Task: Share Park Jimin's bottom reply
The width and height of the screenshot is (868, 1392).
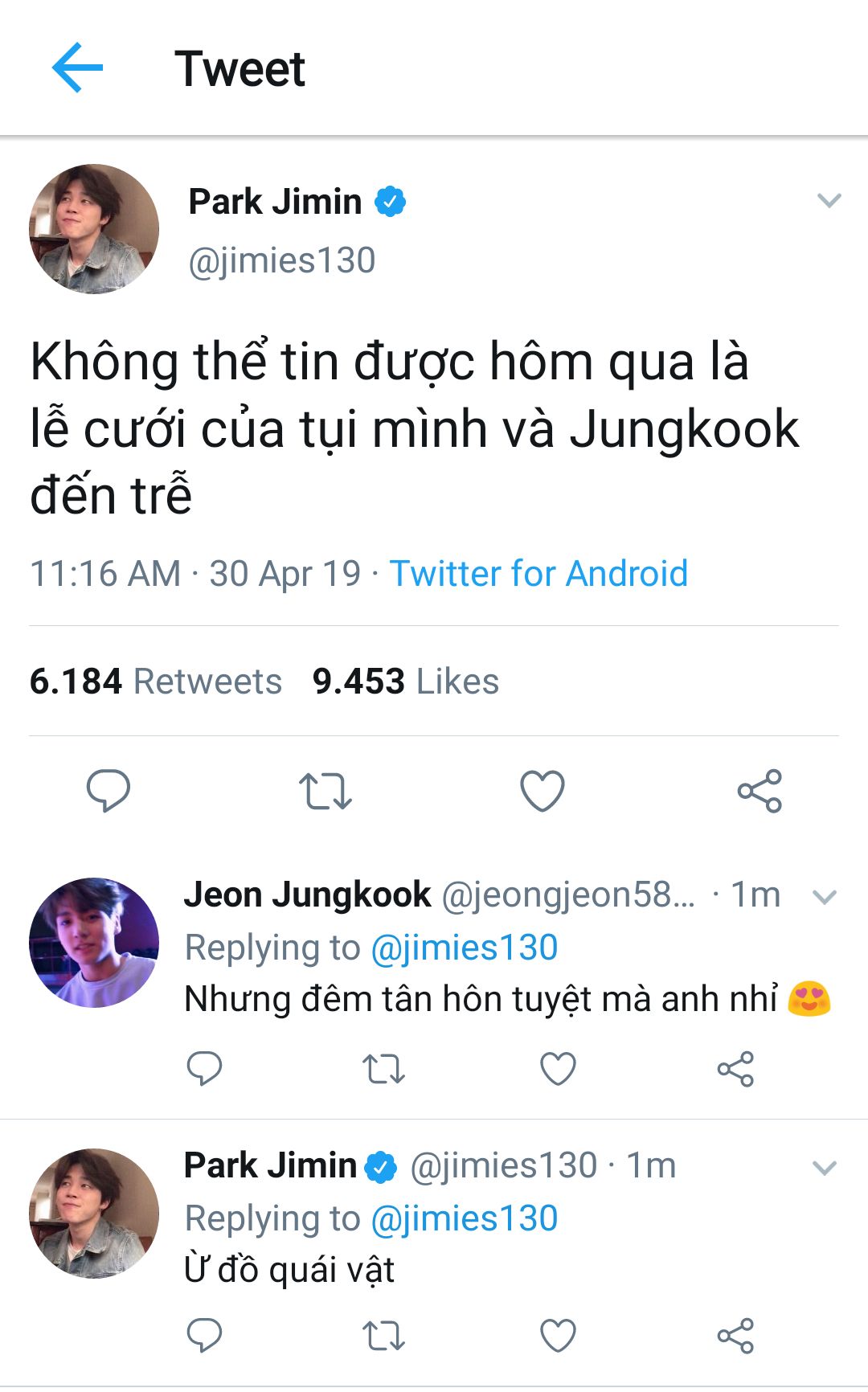Action: coord(735,1336)
